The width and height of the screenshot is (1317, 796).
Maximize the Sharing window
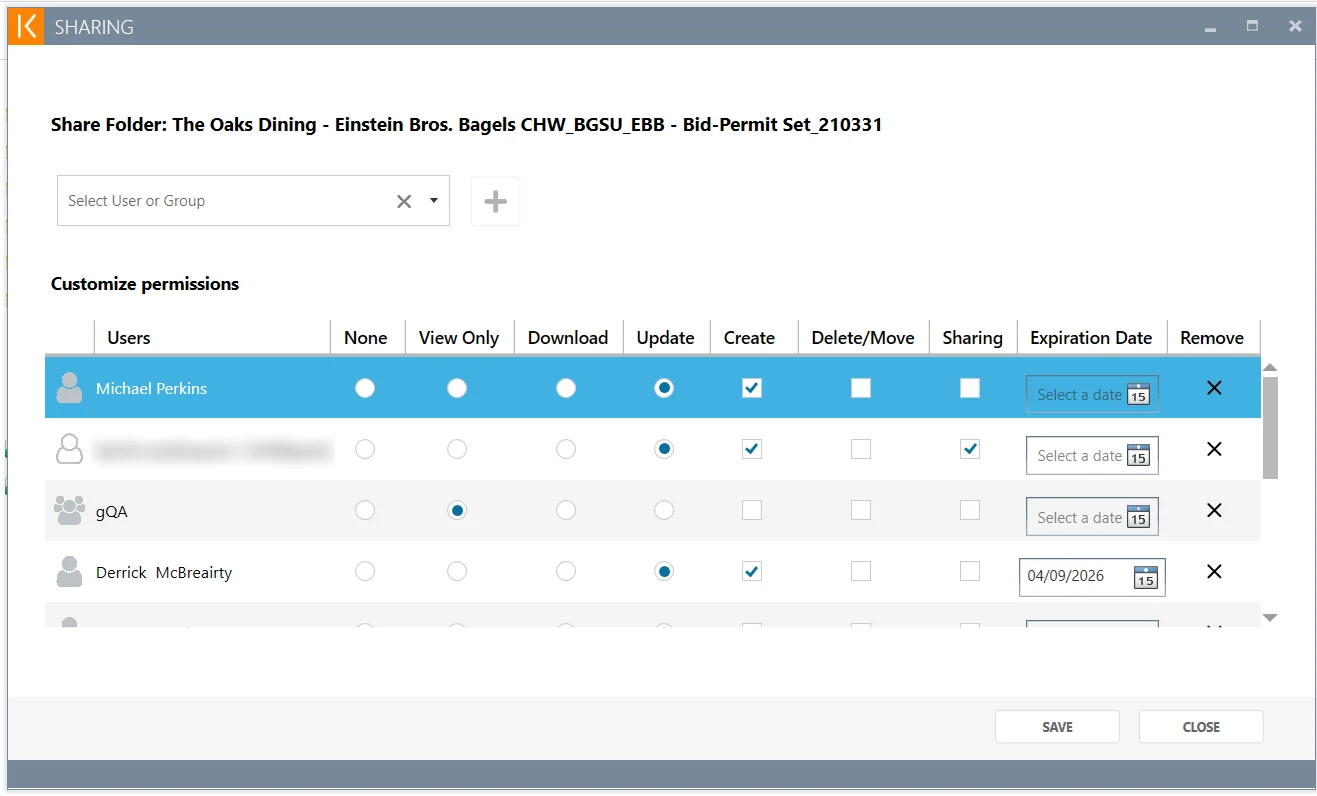tap(1252, 26)
